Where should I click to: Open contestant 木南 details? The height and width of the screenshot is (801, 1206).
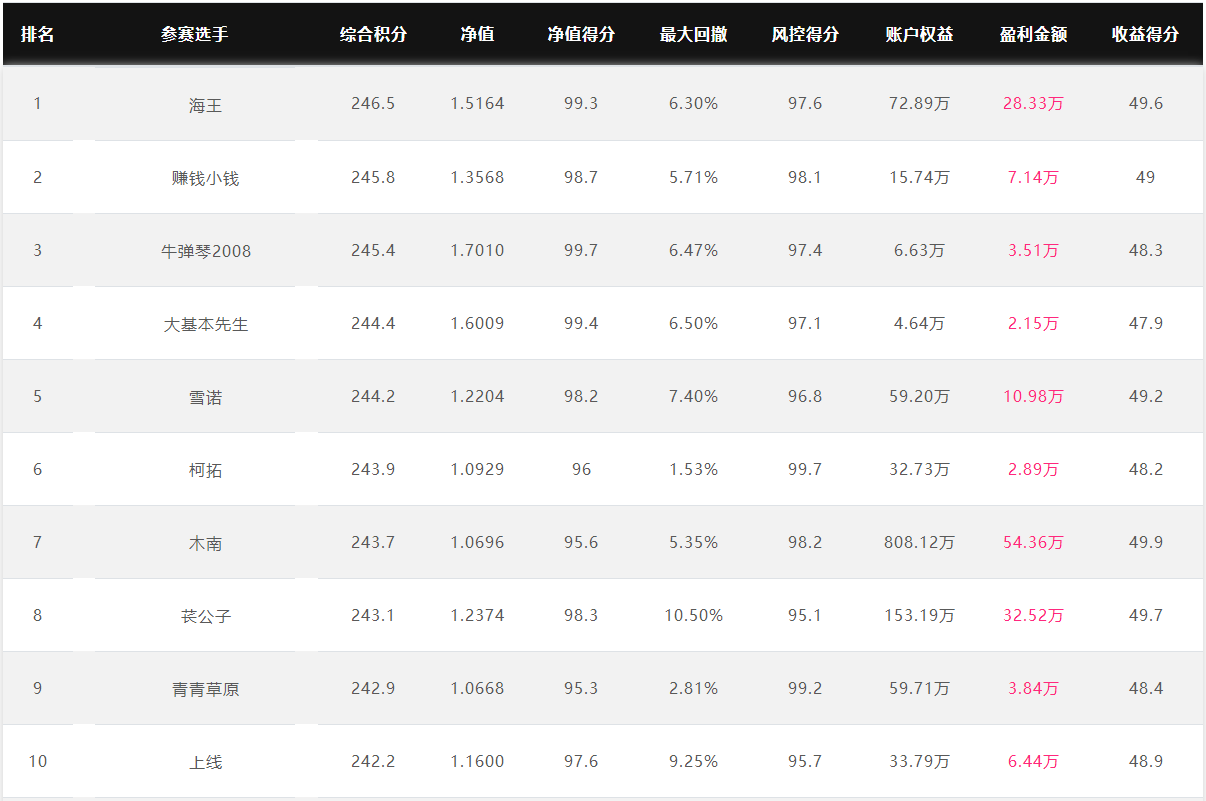click(x=205, y=543)
